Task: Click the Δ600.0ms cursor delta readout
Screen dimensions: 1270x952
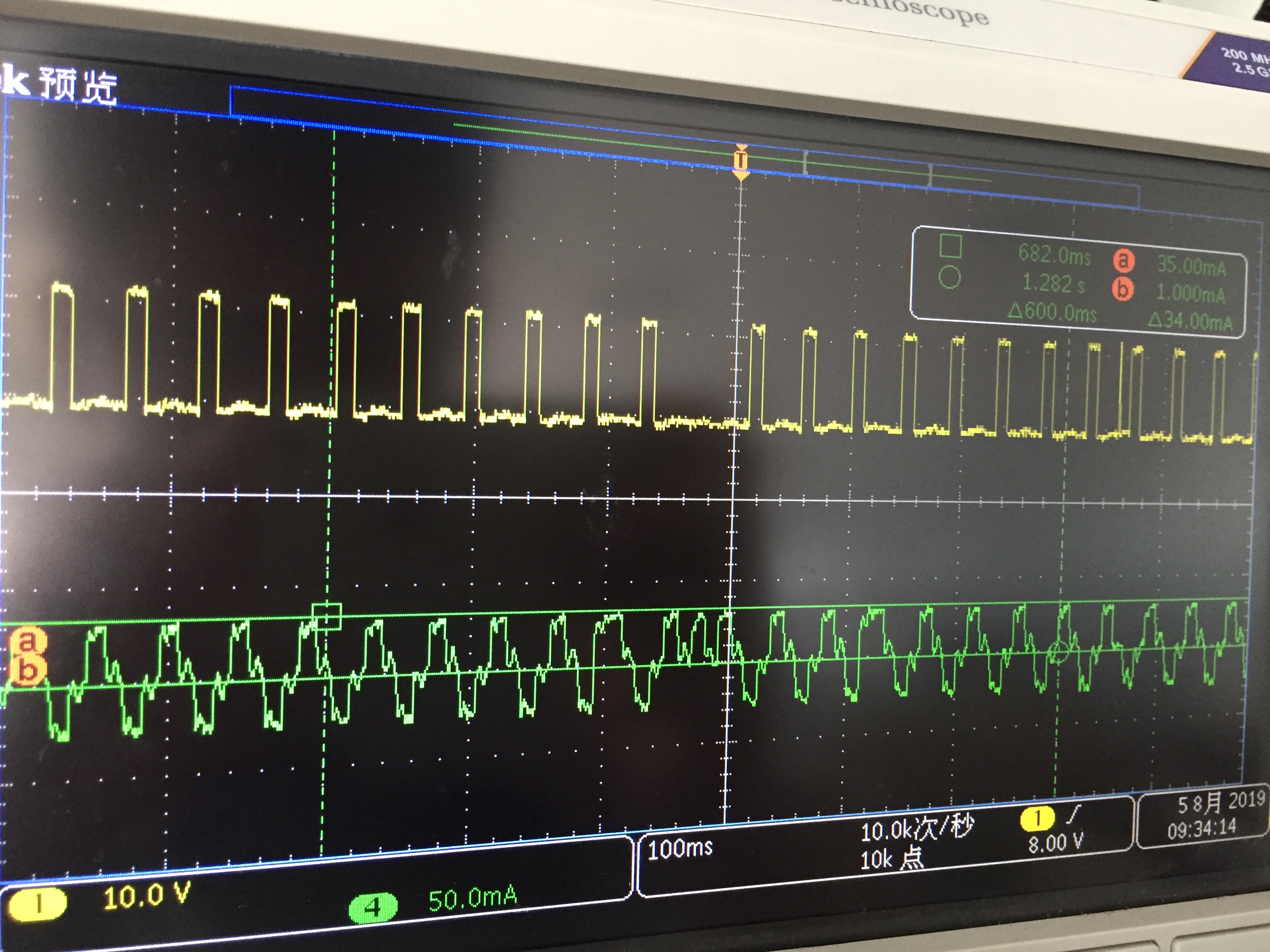Action: click(1052, 312)
